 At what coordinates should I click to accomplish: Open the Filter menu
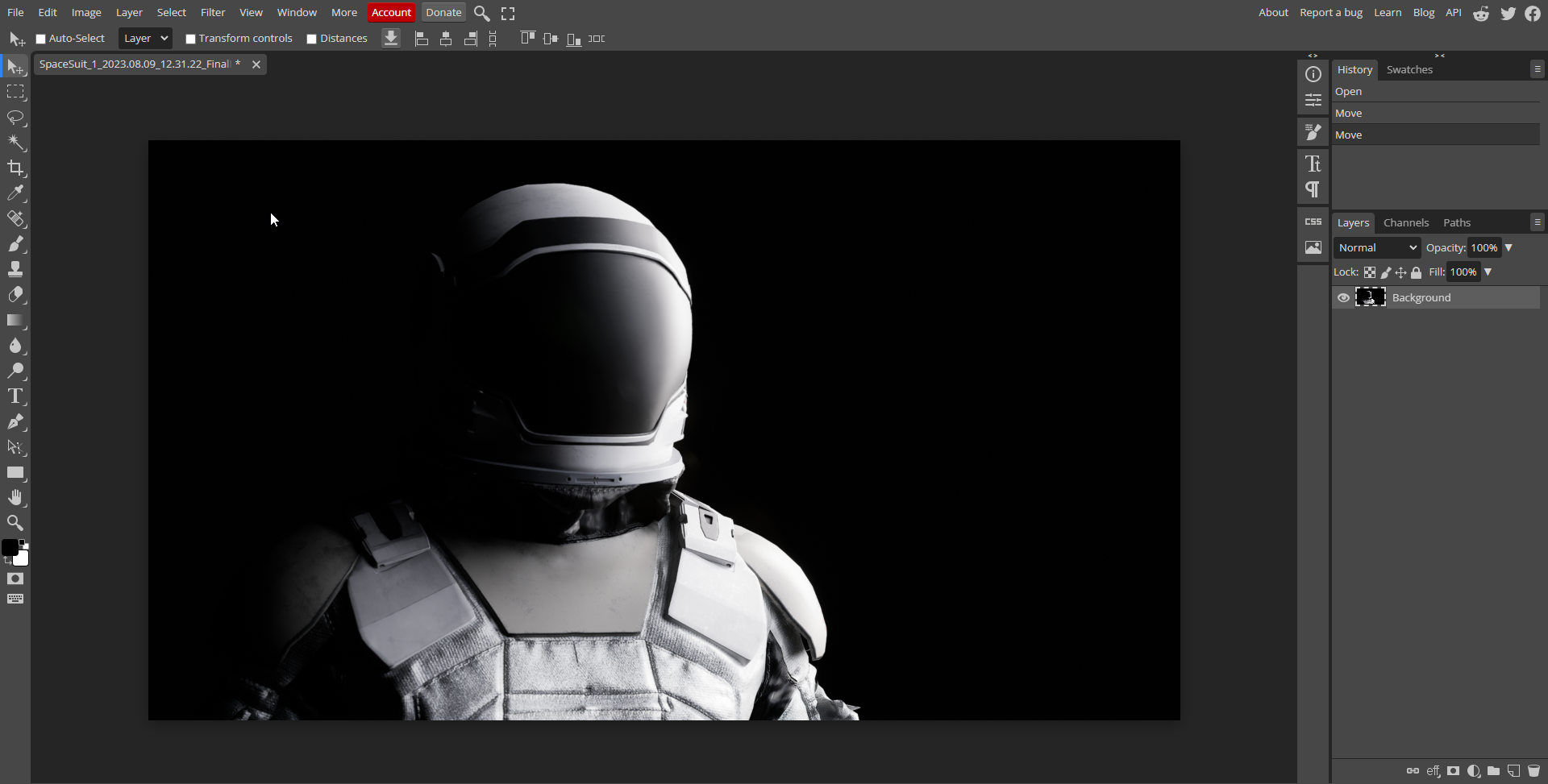click(213, 13)
